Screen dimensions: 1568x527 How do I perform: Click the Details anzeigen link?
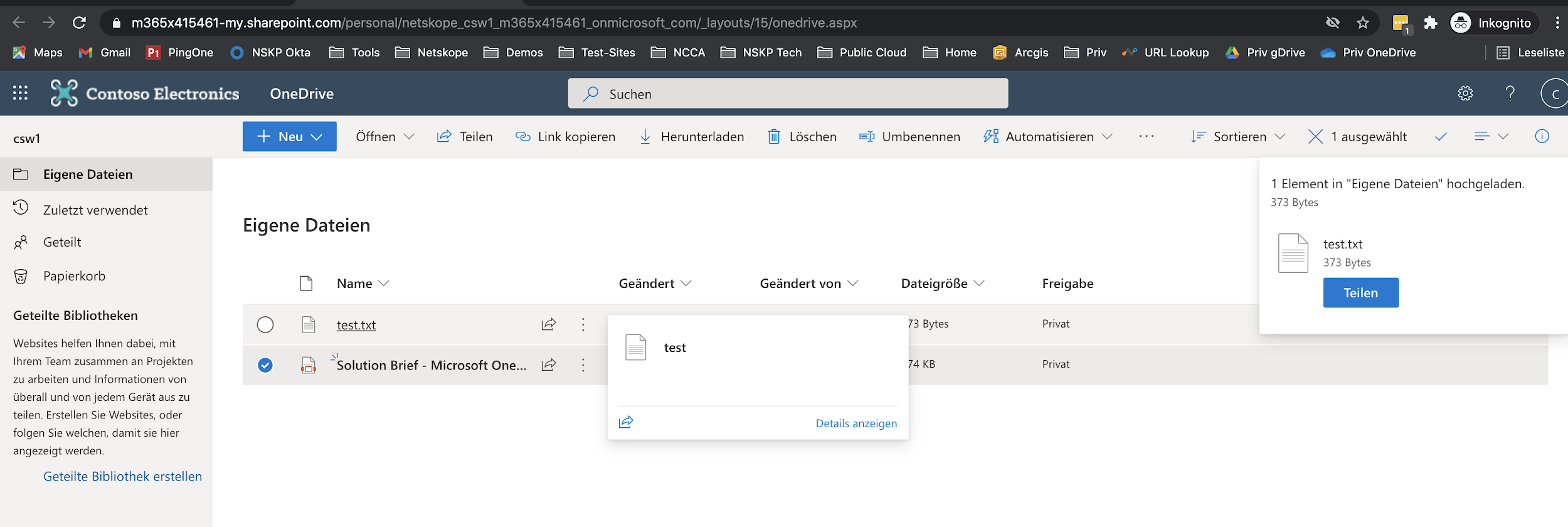pos(856,423)
